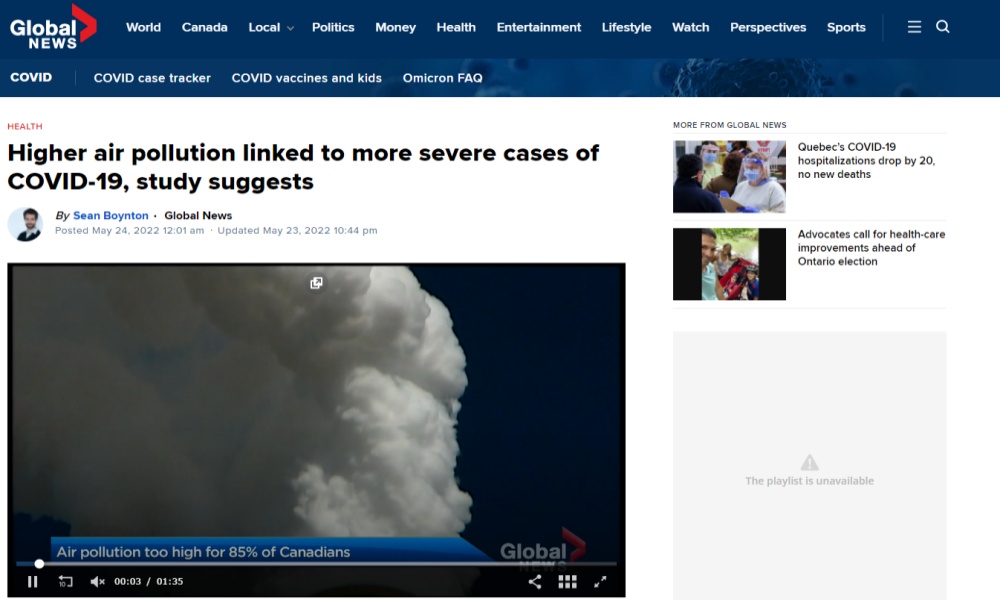
Task: Share the video using share icon
Action: point(534,582)
